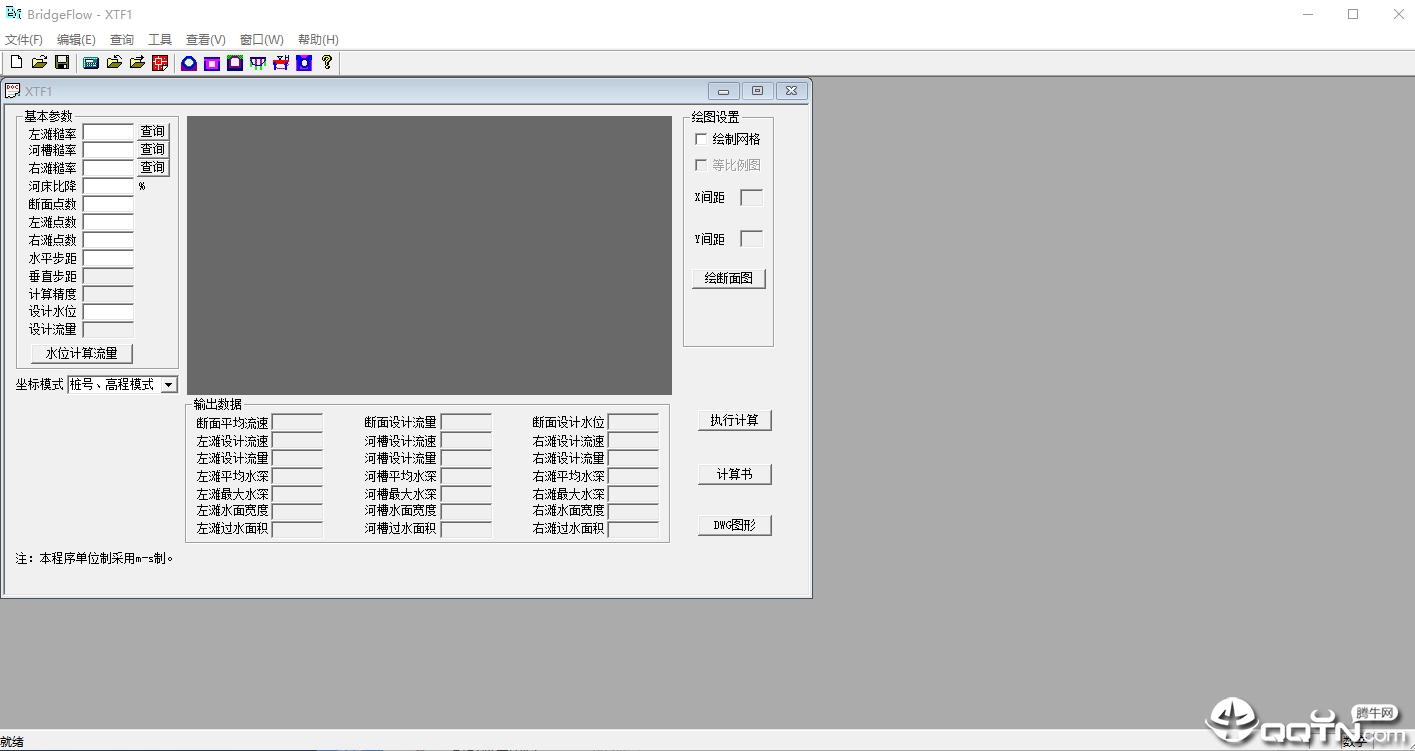
Task: Save using the floppy disk icon
Action: coord(62,63)
